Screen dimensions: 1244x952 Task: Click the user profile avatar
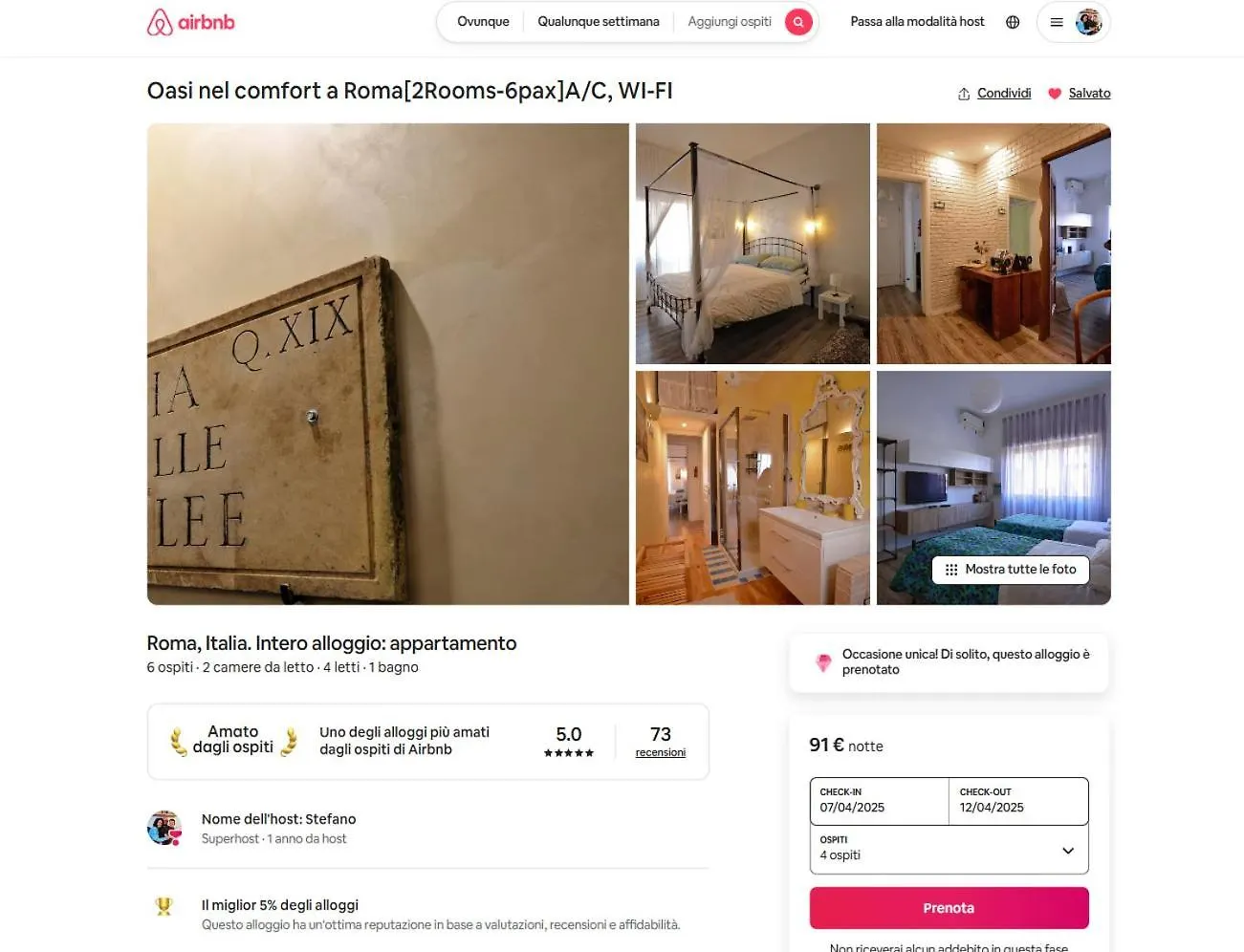pyautogui.click(x=1088, y=22)
